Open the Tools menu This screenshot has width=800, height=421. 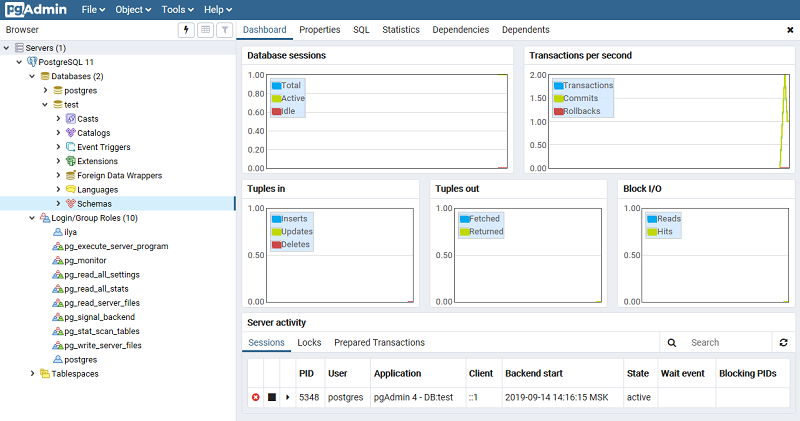click(x=178, y=10)
